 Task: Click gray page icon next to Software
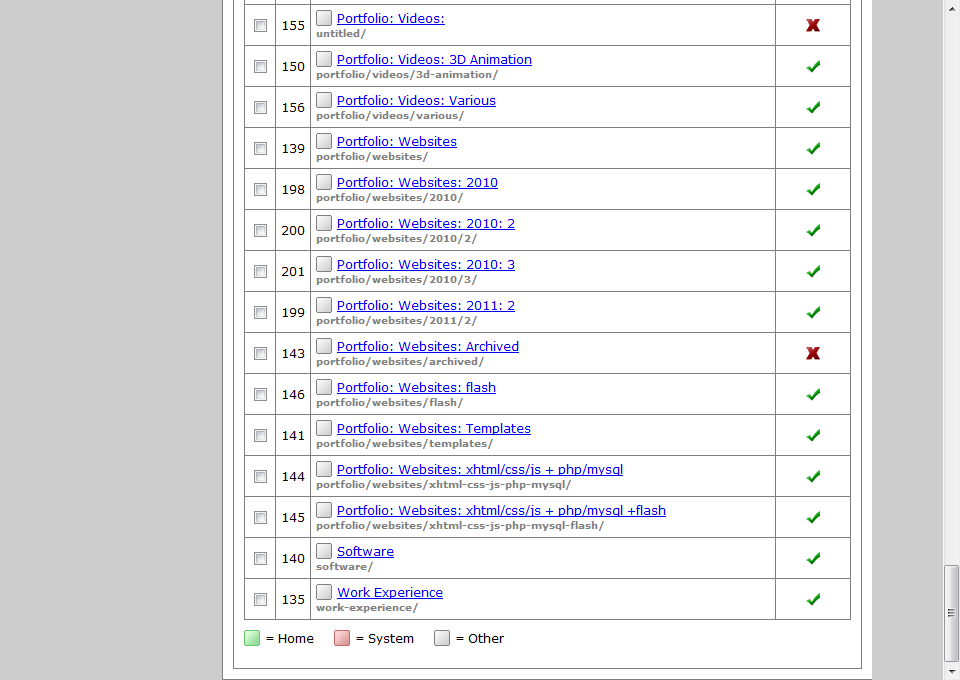tap(324, 551)
